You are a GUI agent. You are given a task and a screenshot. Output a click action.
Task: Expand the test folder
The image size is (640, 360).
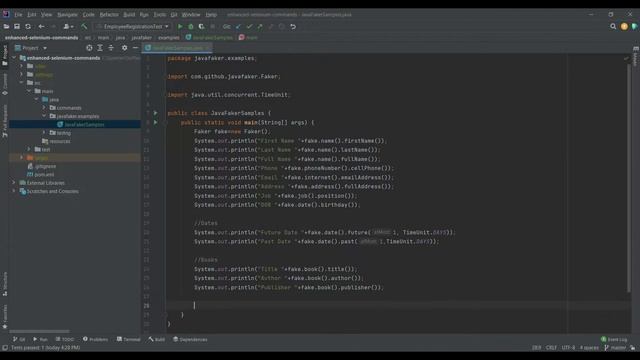29,149
